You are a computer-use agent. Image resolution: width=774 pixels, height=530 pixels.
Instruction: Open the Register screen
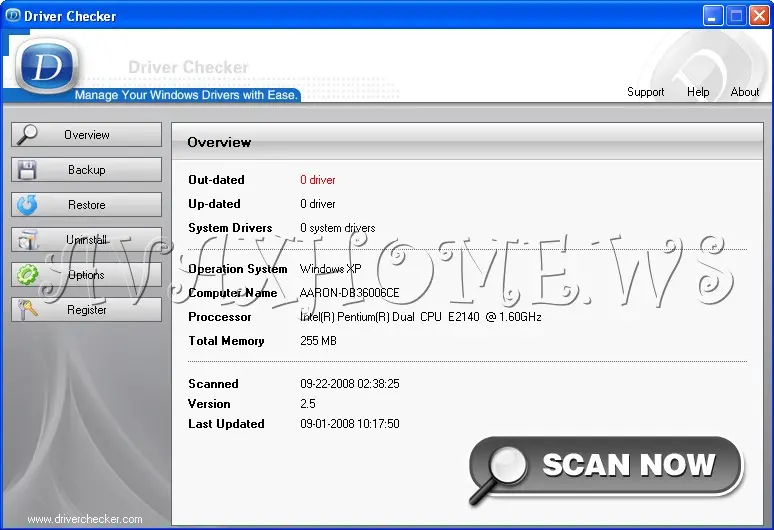pos(86,310)
